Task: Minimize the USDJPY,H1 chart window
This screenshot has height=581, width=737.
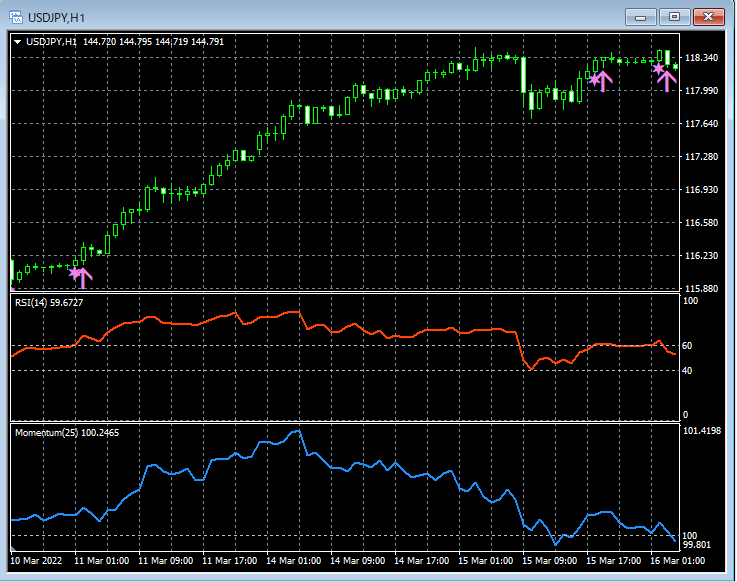Action: (641, 16)
